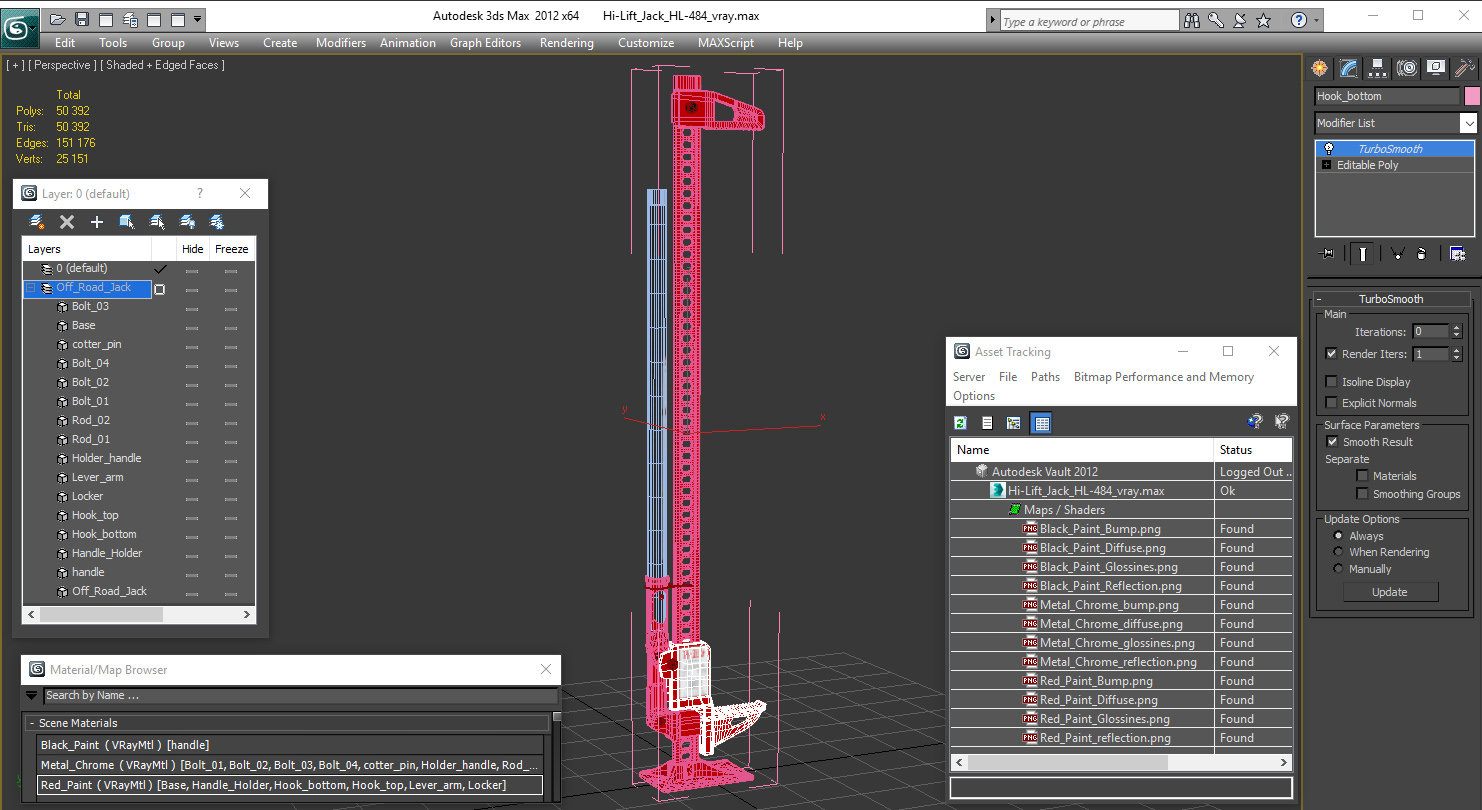Screen dimensions: 1482x810
Task: Enable the Explicit Normals checkbox
Action: 1331,403
